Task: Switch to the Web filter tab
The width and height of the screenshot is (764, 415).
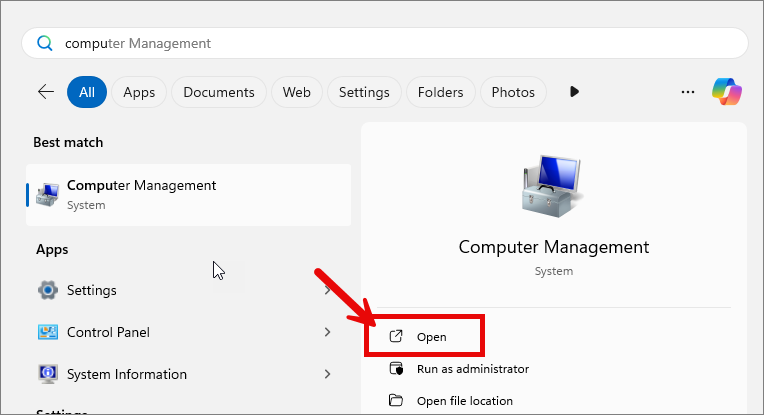Action: click(296, 92)
